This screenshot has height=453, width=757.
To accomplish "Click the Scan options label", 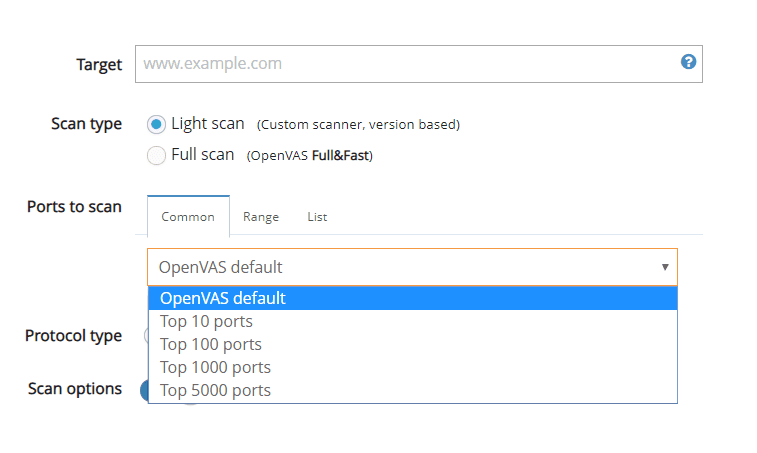I will 75,388.
